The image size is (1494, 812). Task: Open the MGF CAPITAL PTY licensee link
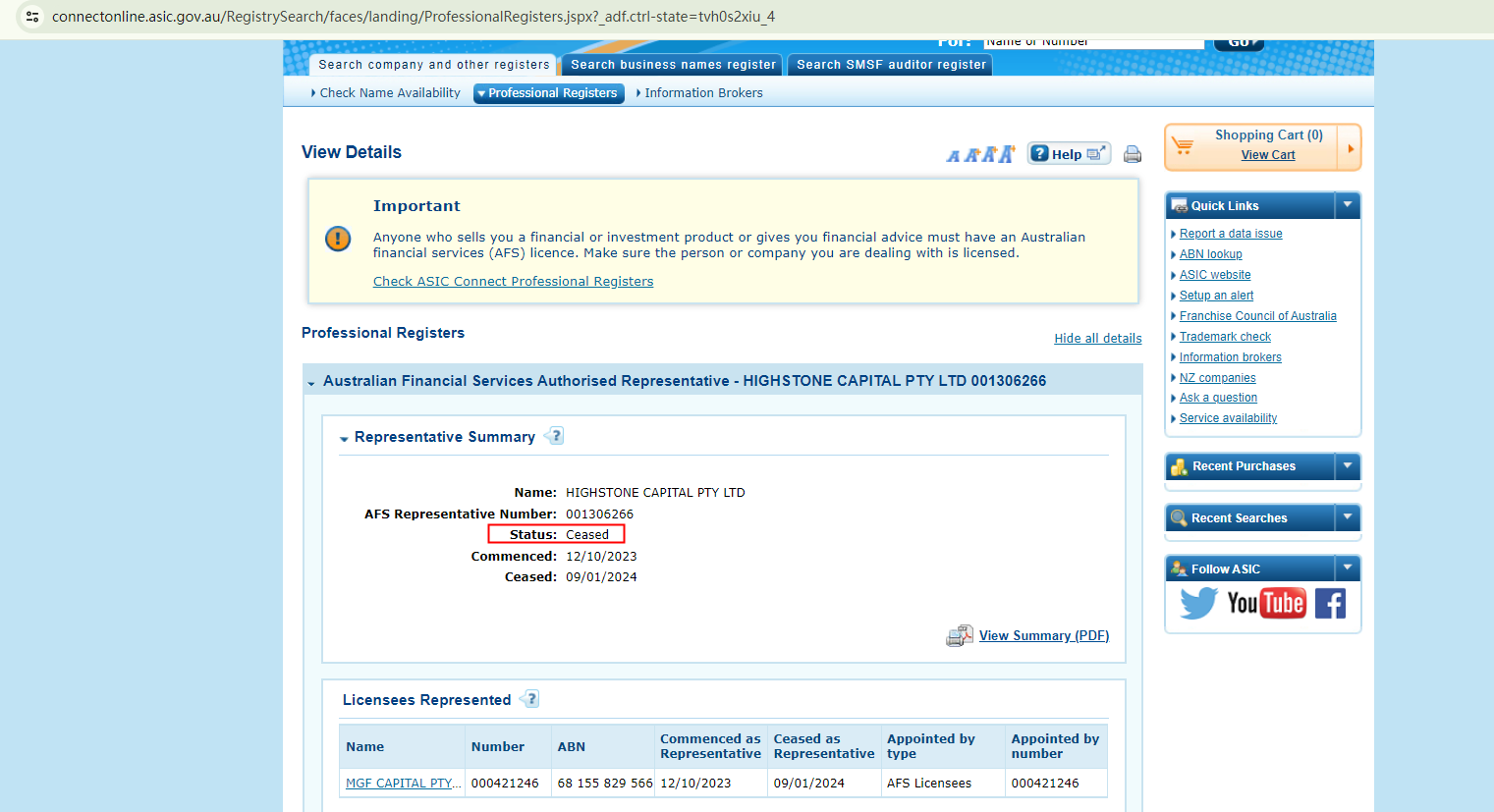(403, 784)
